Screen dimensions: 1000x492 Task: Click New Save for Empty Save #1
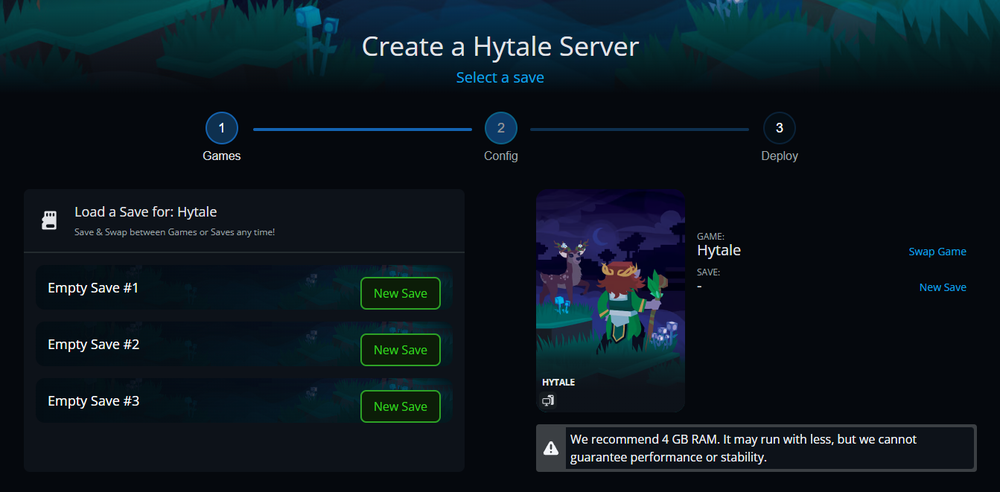click(400, 294)
